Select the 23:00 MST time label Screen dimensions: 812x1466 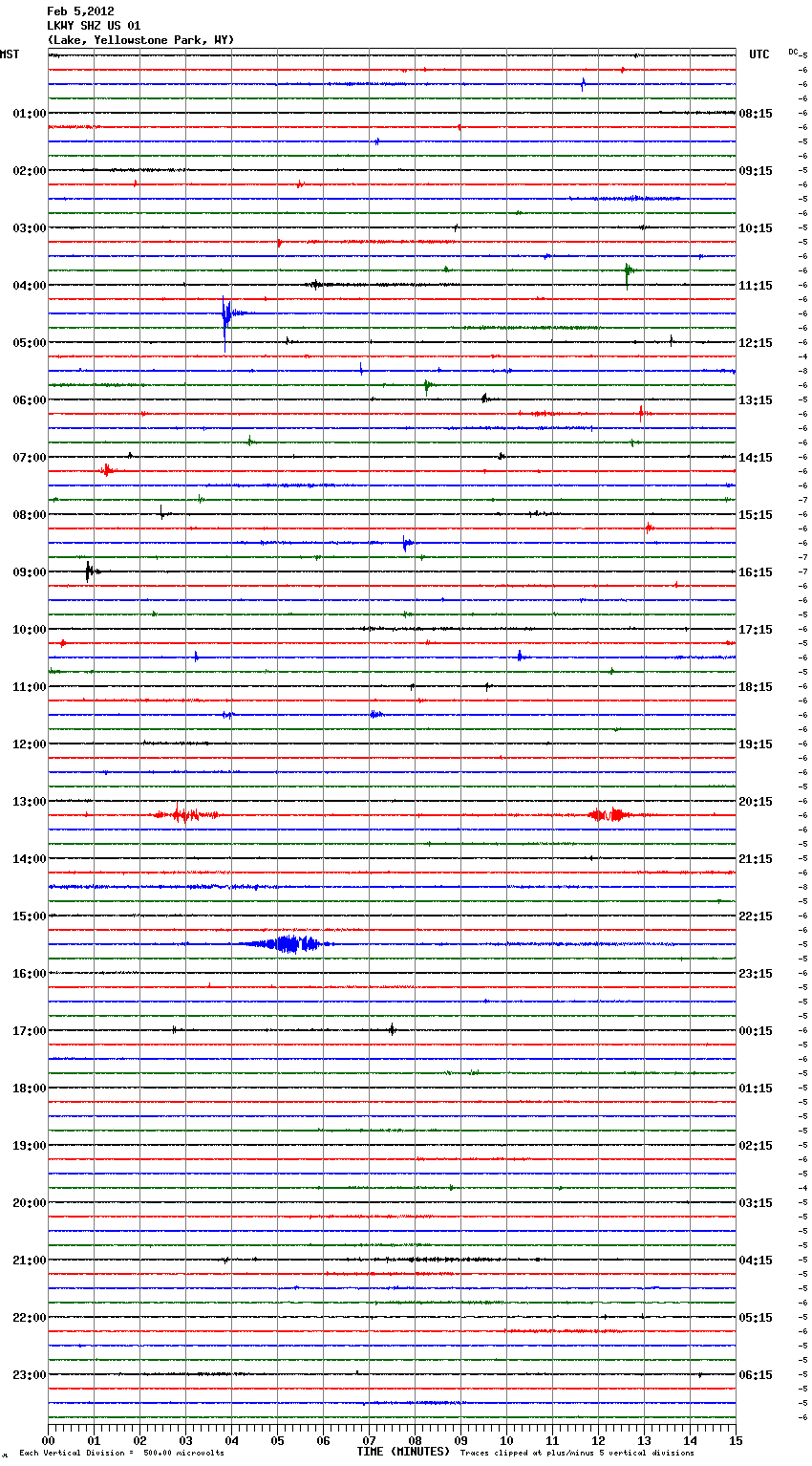[x=29, y=1375]
